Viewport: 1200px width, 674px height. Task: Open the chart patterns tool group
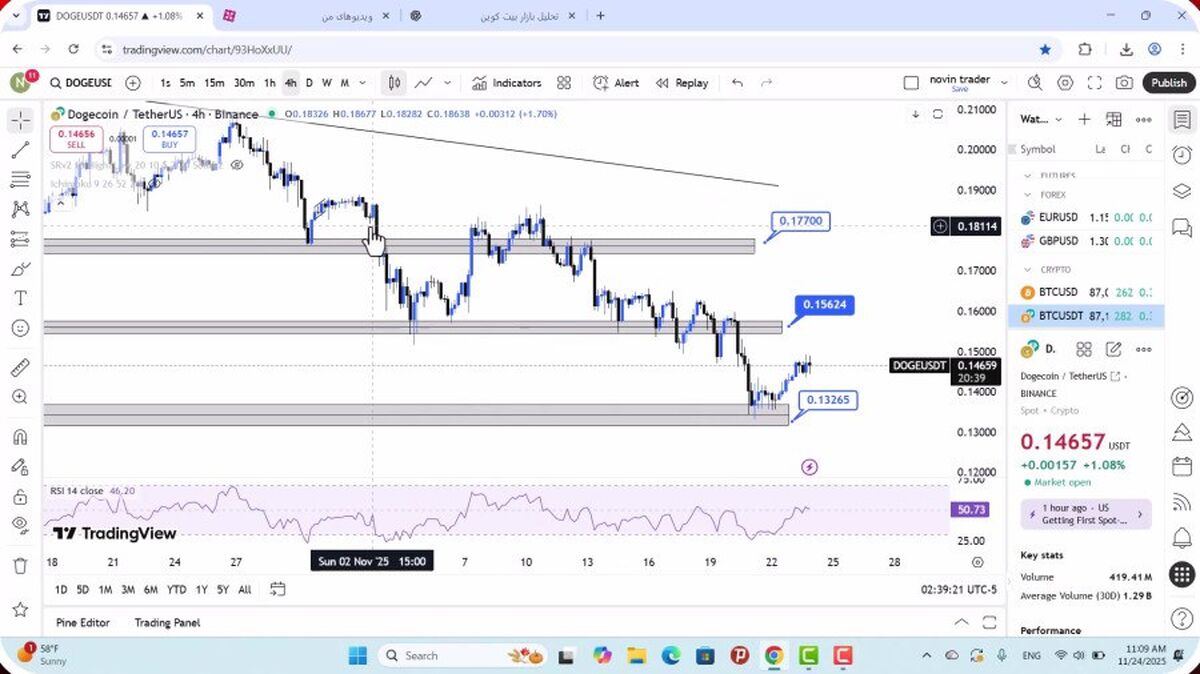[x=20, y=209]
